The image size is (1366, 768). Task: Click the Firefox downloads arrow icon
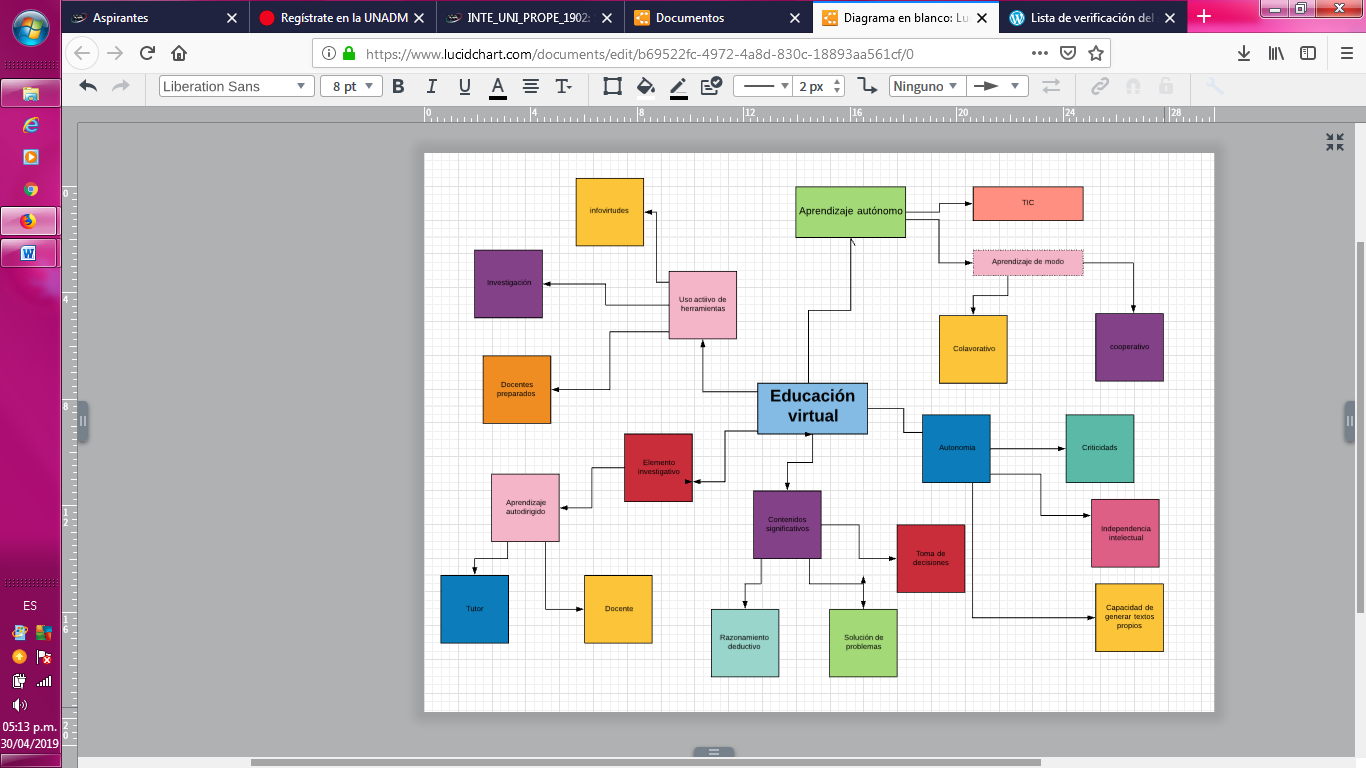click(1244, 53)
